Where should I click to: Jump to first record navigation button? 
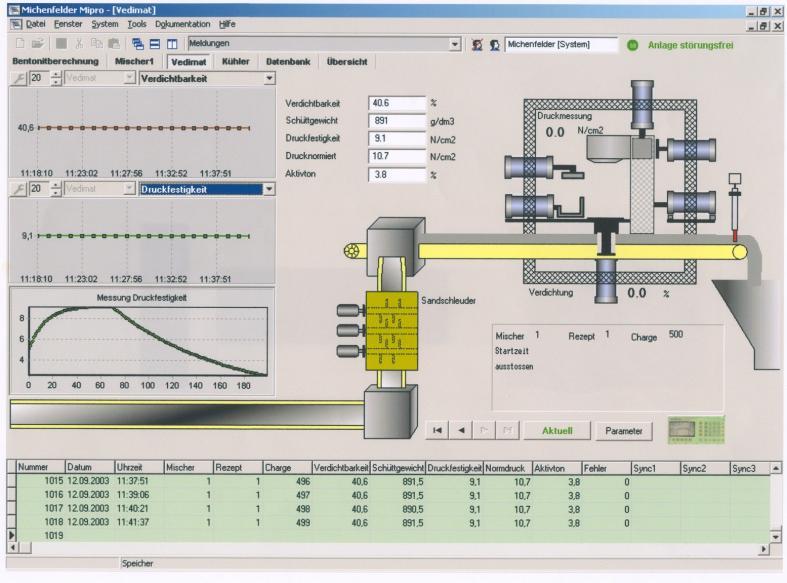437,430
